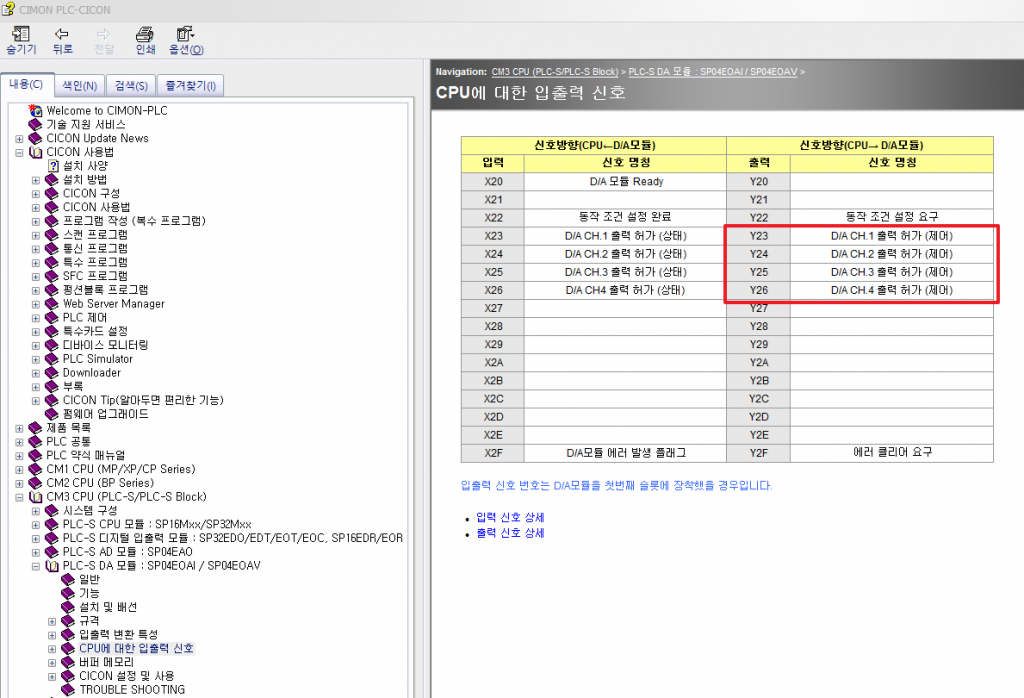Click the 뒤로 (Back) toolbar icon
This screenshot has width=1024, height=698.
pyautogui.click(x=62, y=38)
